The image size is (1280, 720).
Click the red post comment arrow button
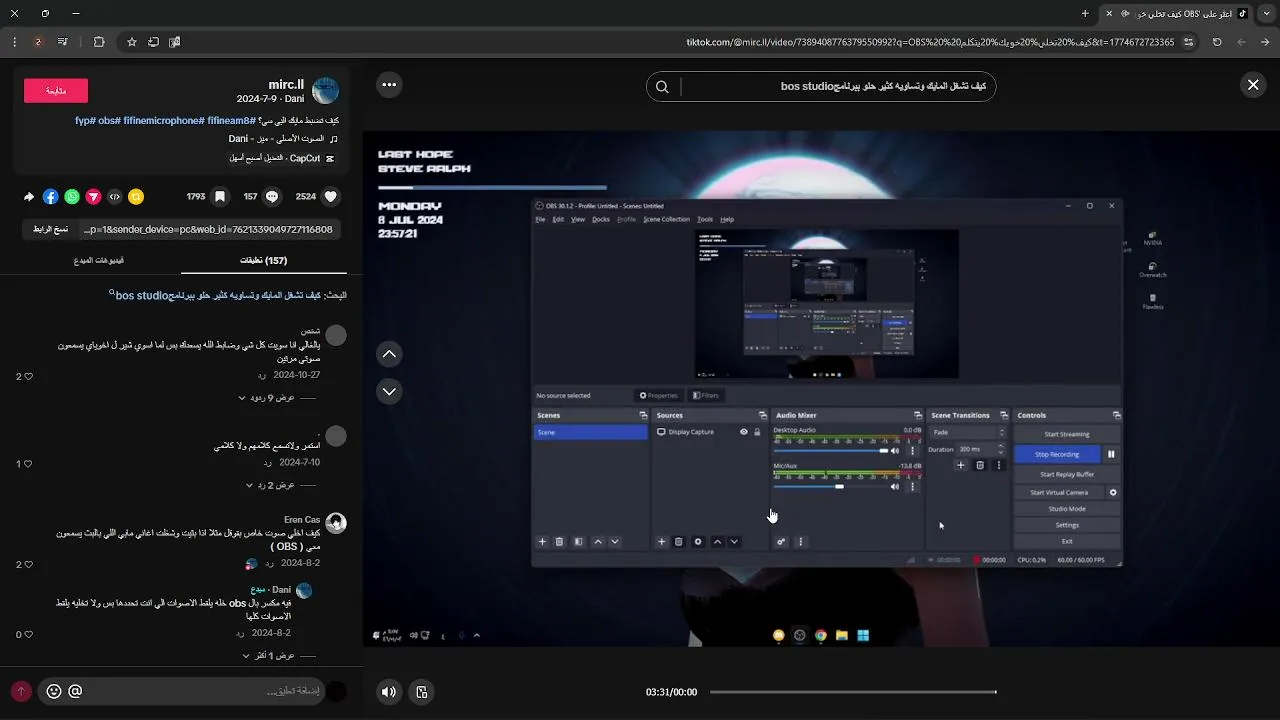[21, 691]
